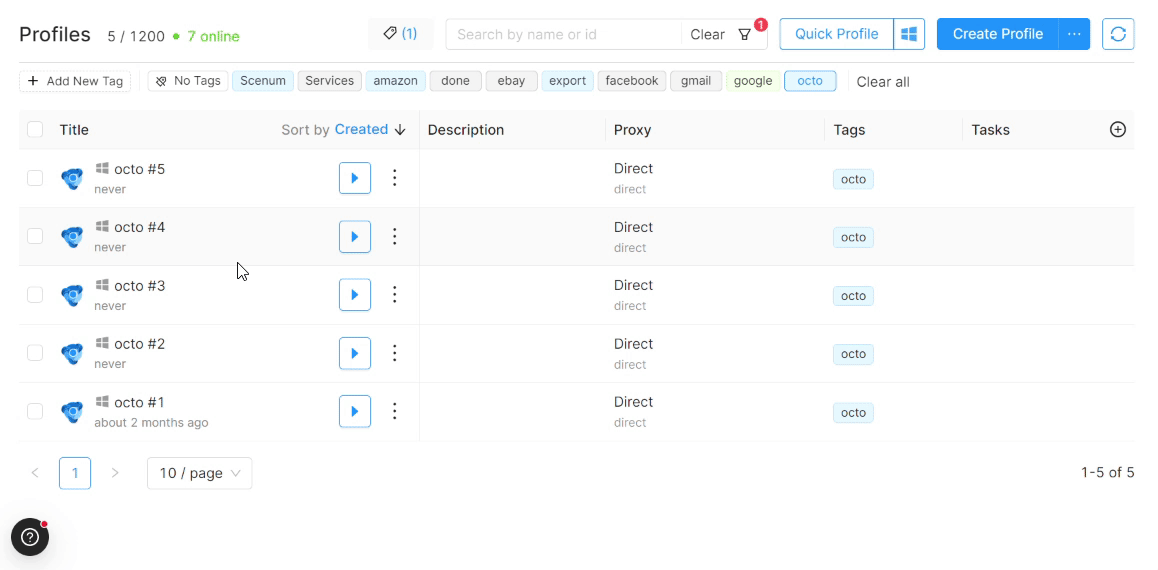Clear the search field

(x=707, y=35)
